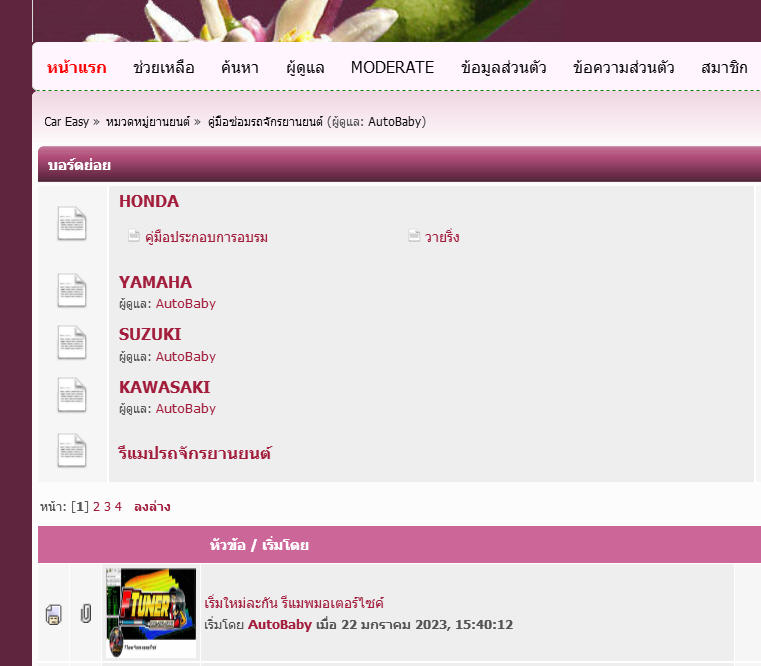Screen dimensions: 761x666
Task: Click AutoBaby moderator link under KAWASAKI
Action: [185, 408]
